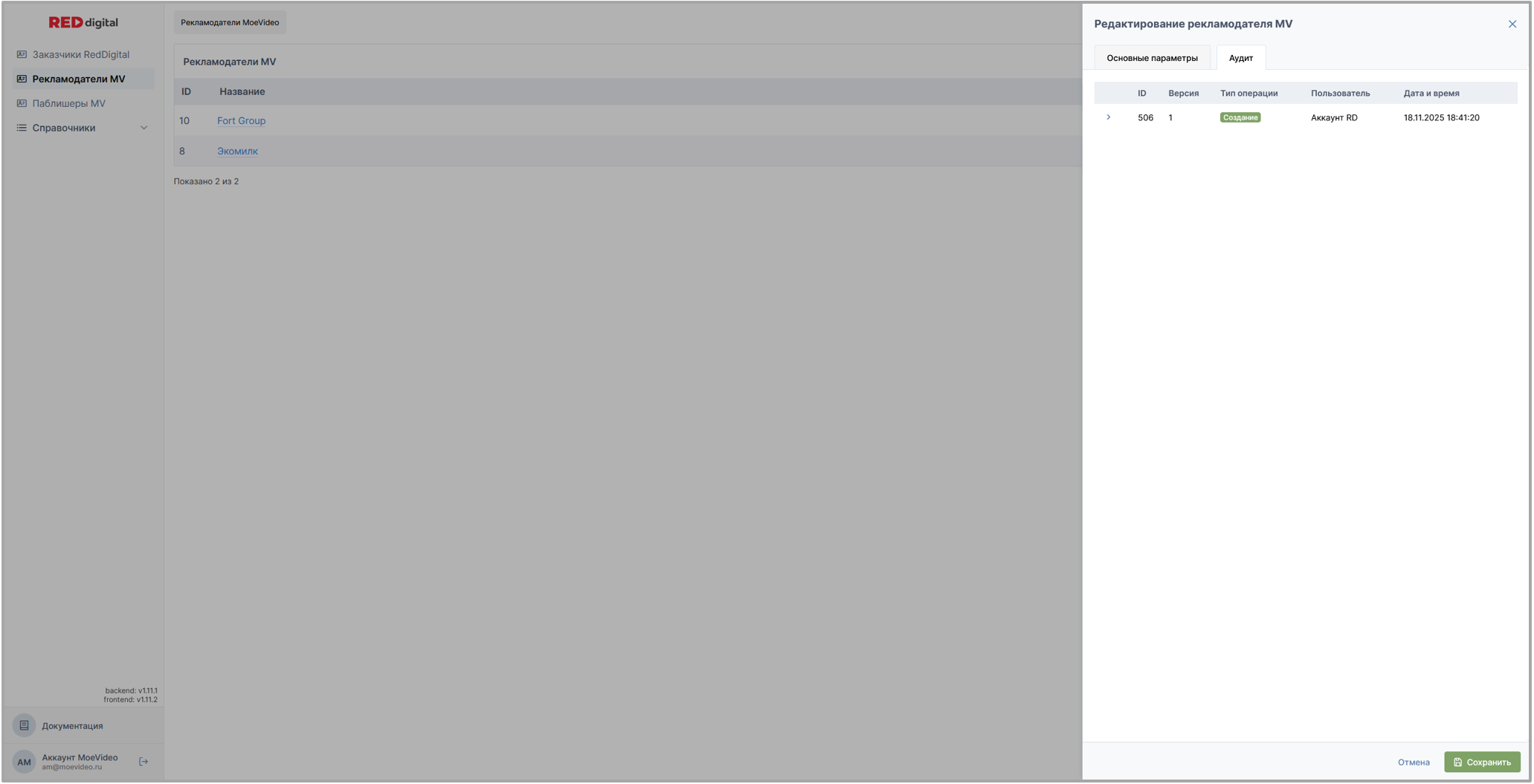Click the AM user avatar
The width and height of the screenshot is (1534, 784).
[x=24, y=762]
